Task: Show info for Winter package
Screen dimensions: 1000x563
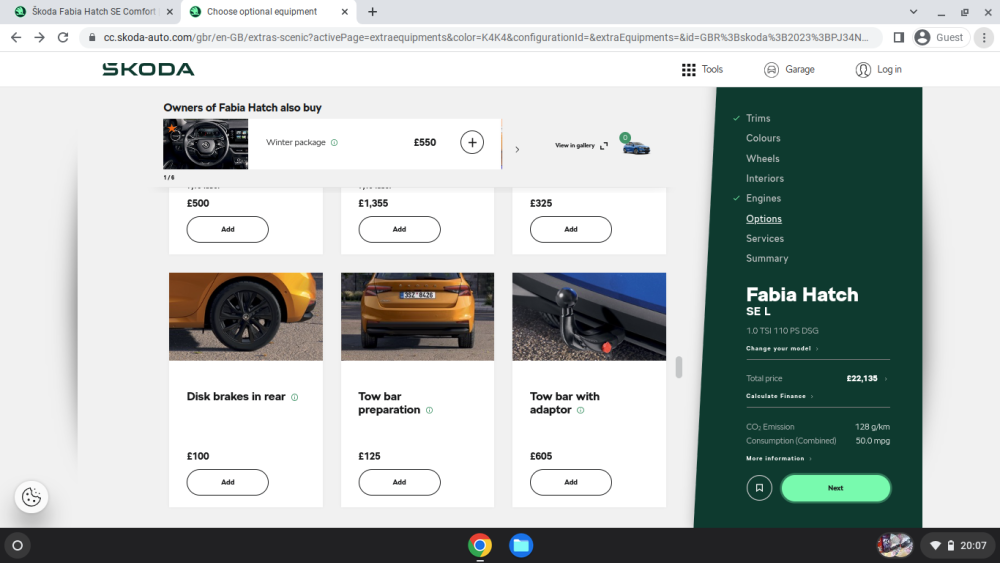Action: pos(334,143)
